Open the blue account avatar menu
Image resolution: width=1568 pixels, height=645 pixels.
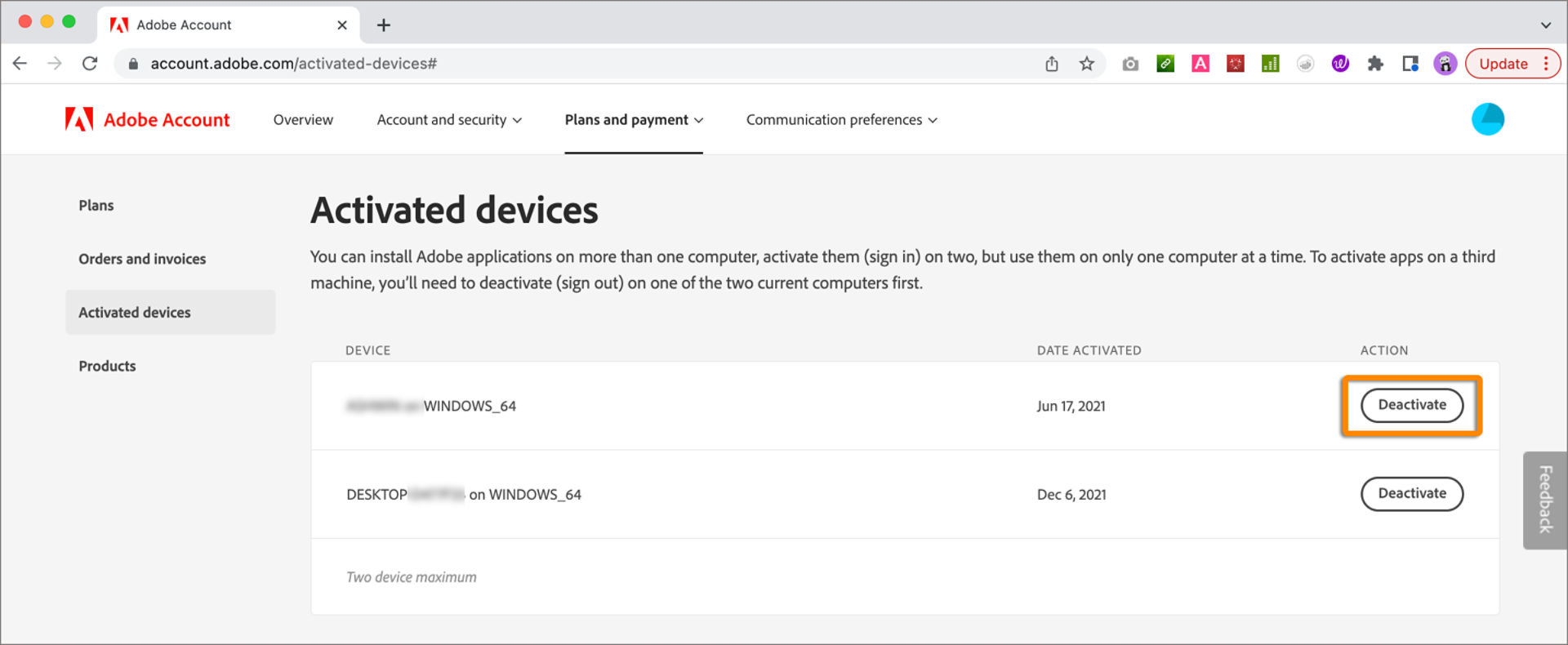[x=1487, y=119]
